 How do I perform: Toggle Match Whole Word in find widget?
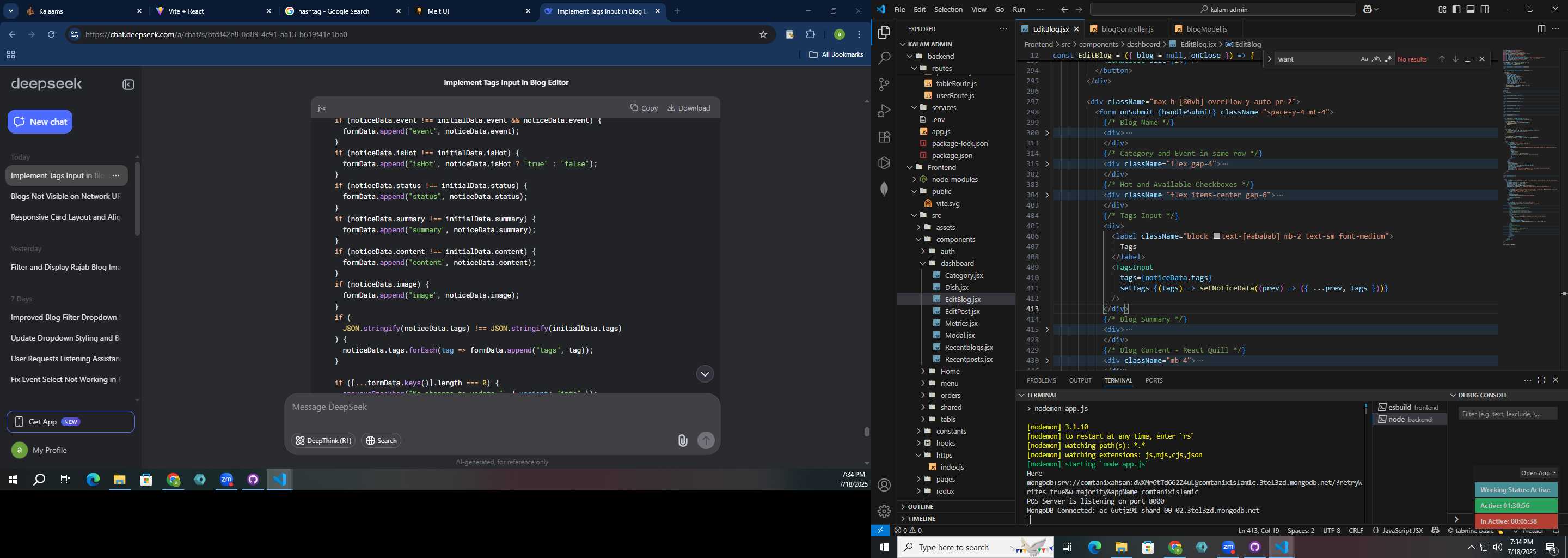click(1376, 59)
